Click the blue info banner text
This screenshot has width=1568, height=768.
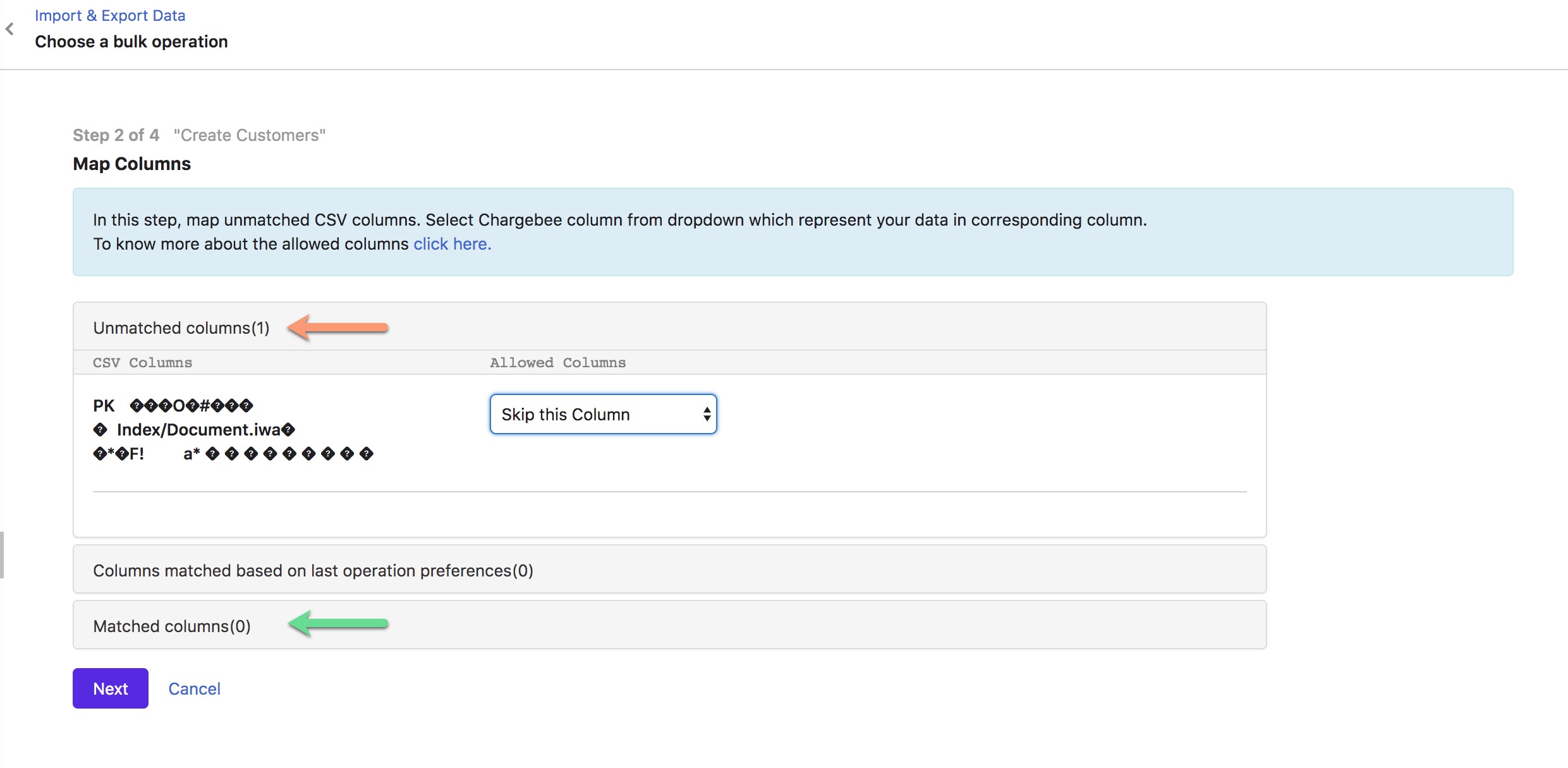point(619,220)
